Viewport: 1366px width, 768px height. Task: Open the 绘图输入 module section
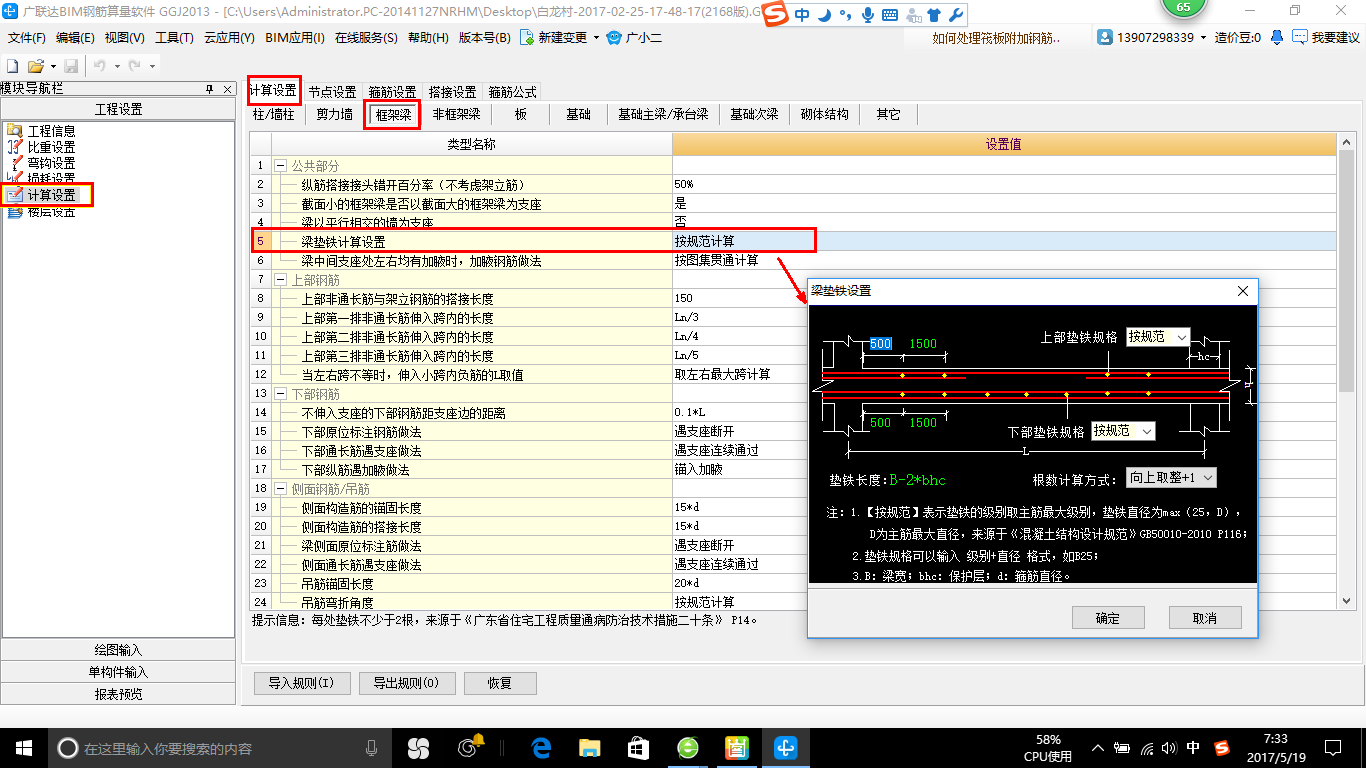tap(118, 650)
